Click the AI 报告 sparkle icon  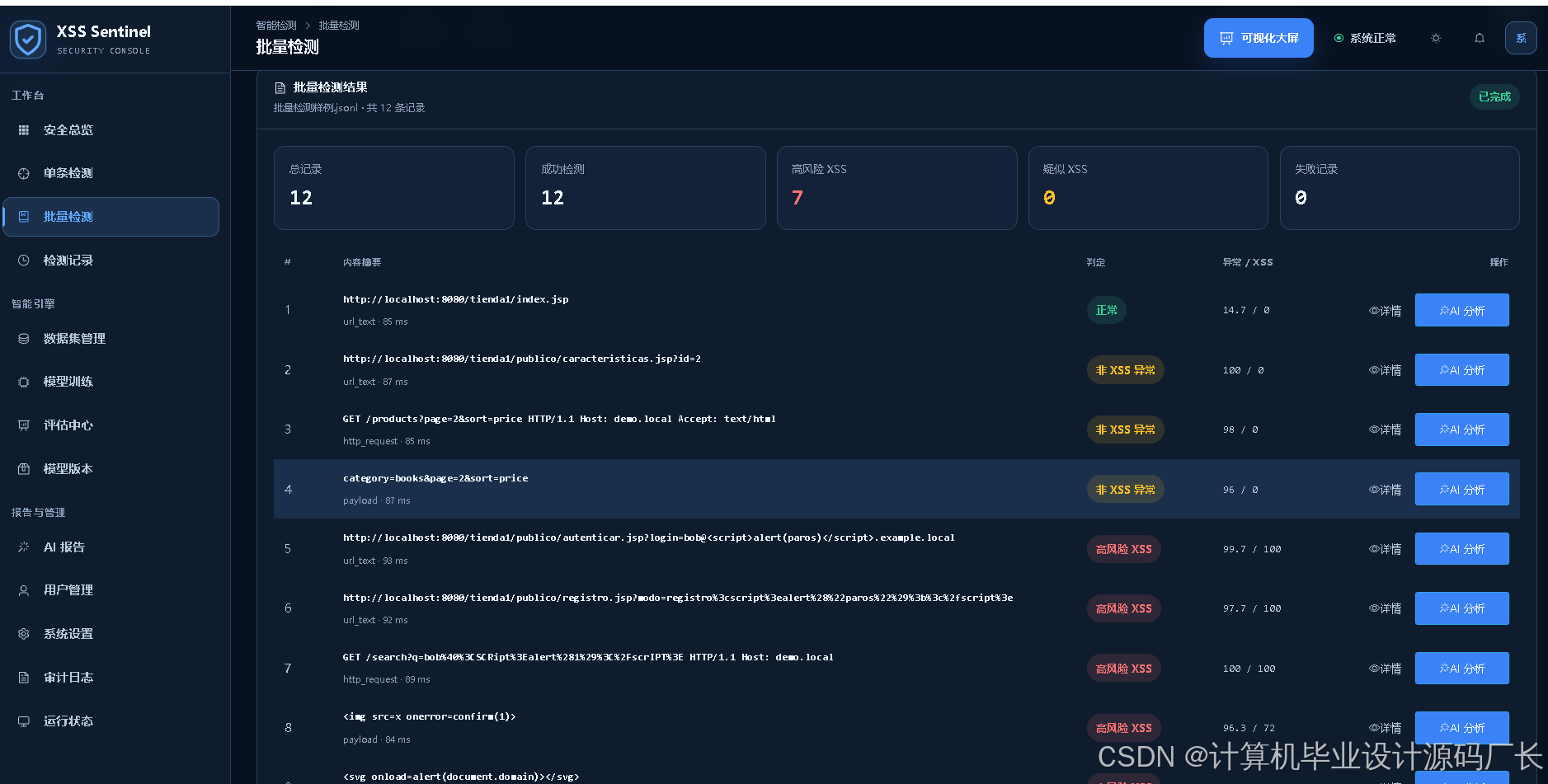tap(24, 547)
